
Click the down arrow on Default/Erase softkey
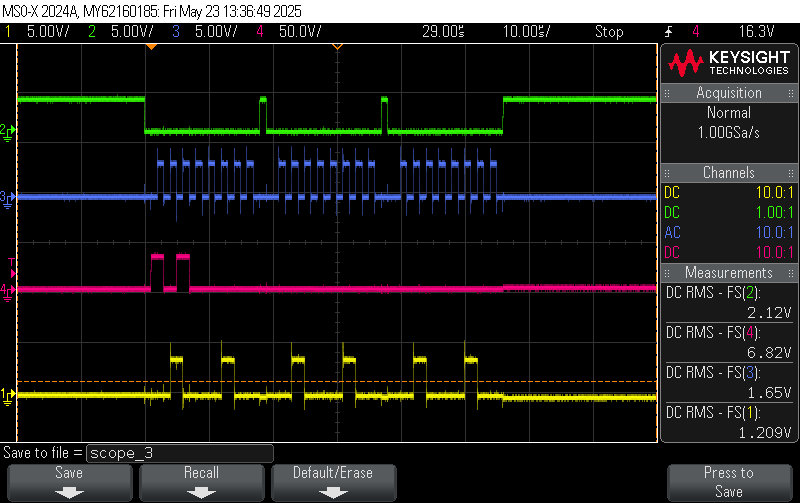click(333, 493)
